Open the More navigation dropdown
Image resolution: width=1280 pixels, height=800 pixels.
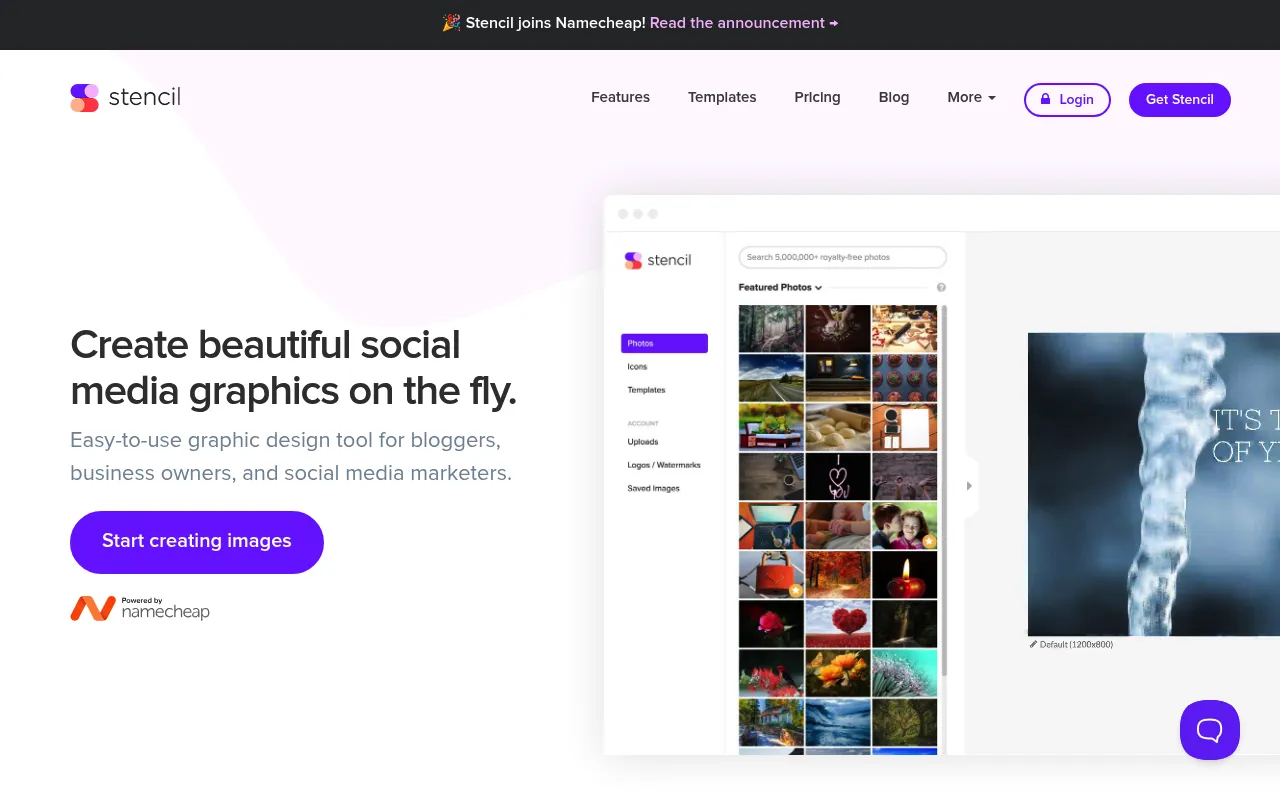(x=970, y=97)
